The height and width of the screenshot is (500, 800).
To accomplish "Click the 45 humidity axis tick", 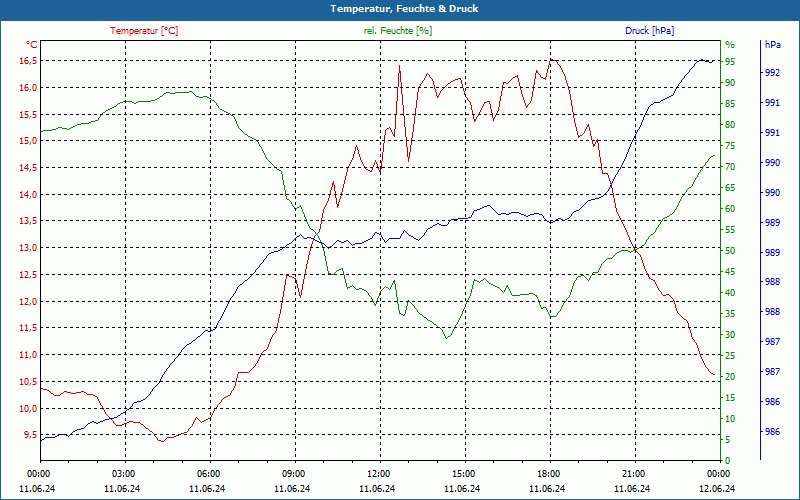I will 730,272.
